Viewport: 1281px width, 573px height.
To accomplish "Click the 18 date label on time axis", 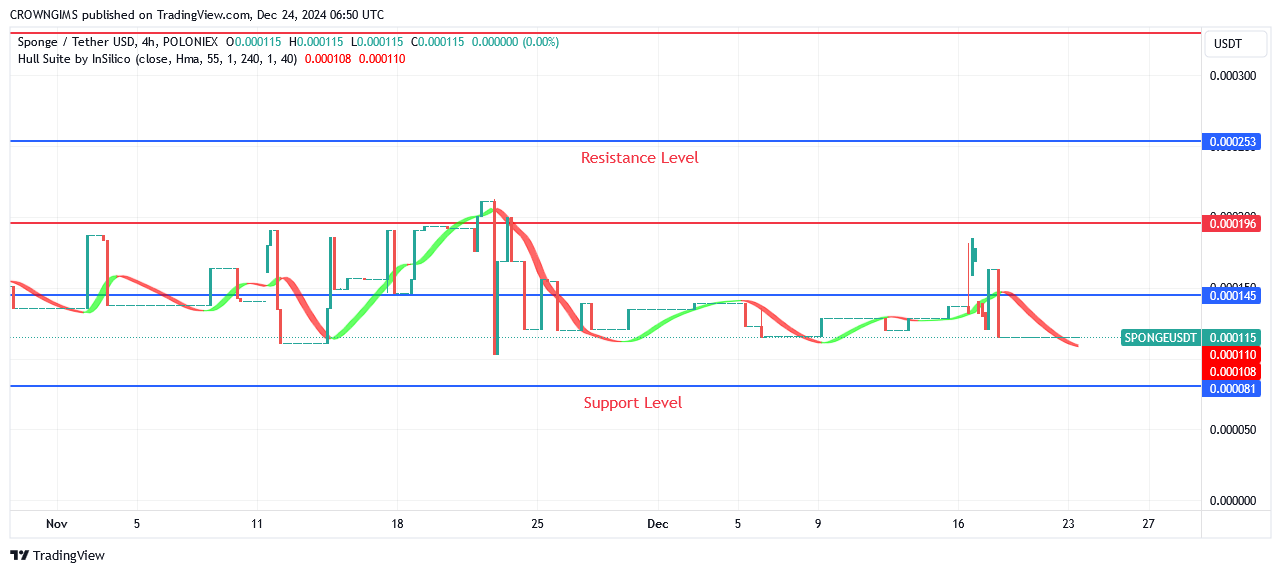I will pyautogui.click(x=397, y=523).
